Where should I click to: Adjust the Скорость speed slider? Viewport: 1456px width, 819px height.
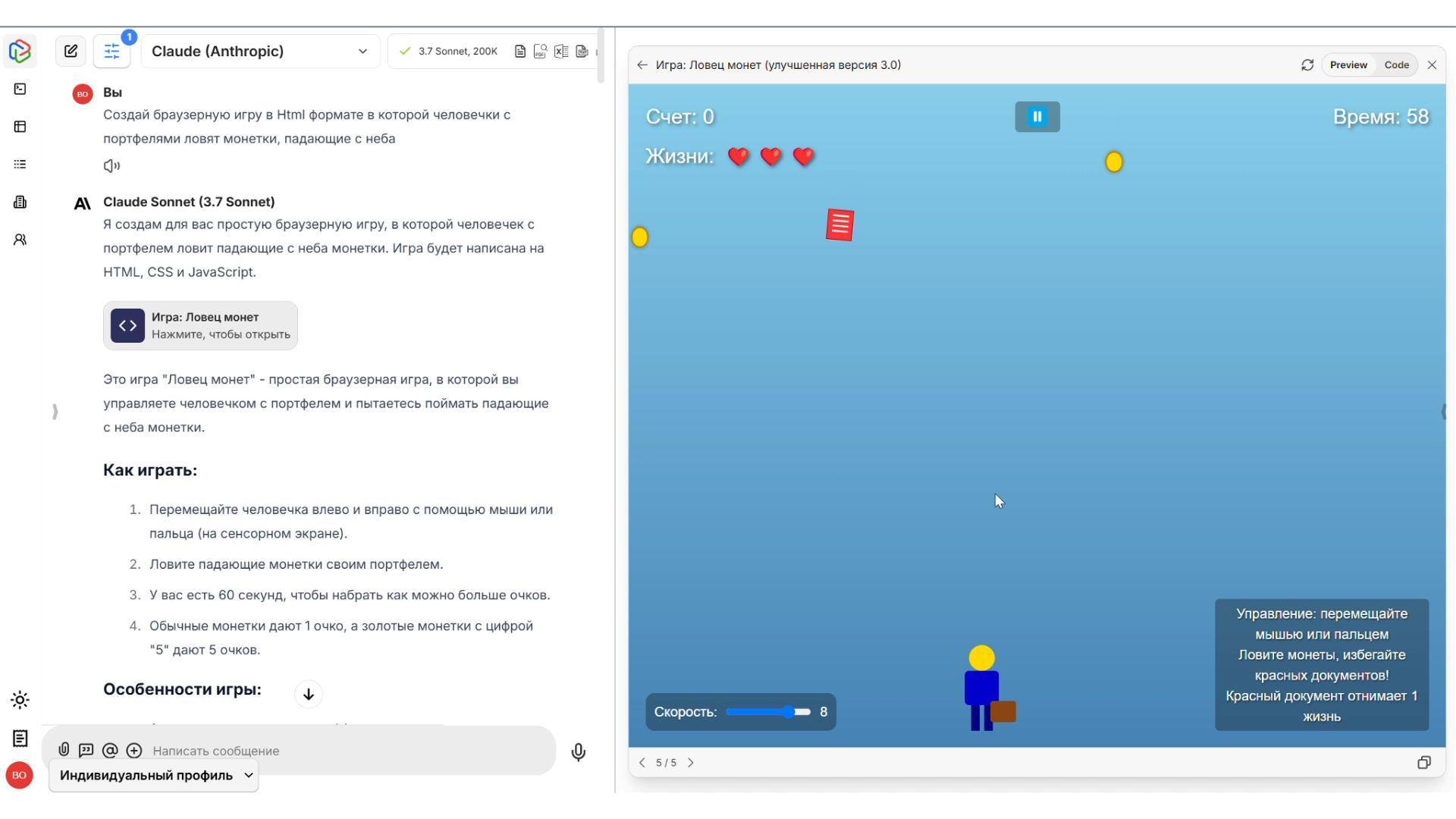coord(789,712)
